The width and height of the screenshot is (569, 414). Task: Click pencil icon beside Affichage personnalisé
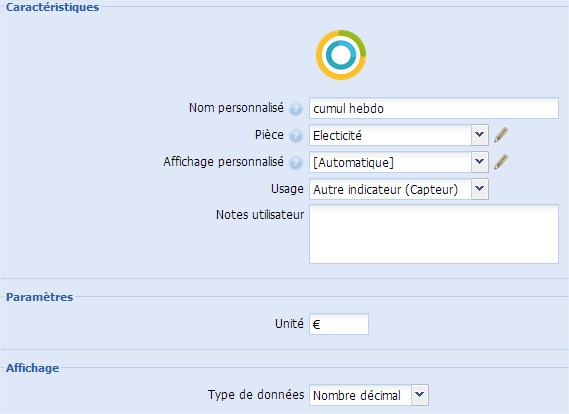501,162
